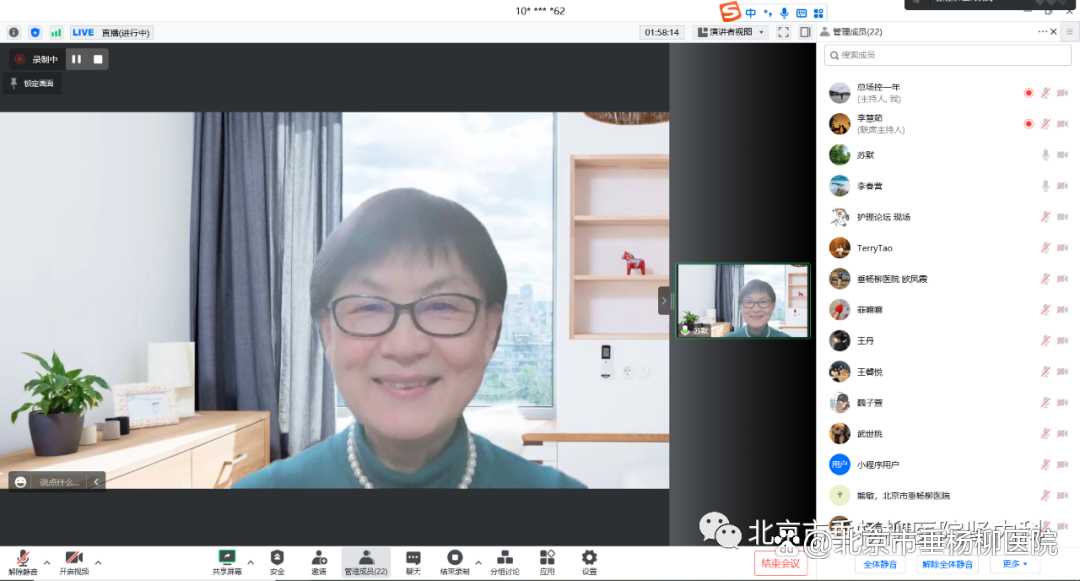1080x581 pixels.
Task: Expand audio options arrow beside 解除静音
Action: (46, 562)
